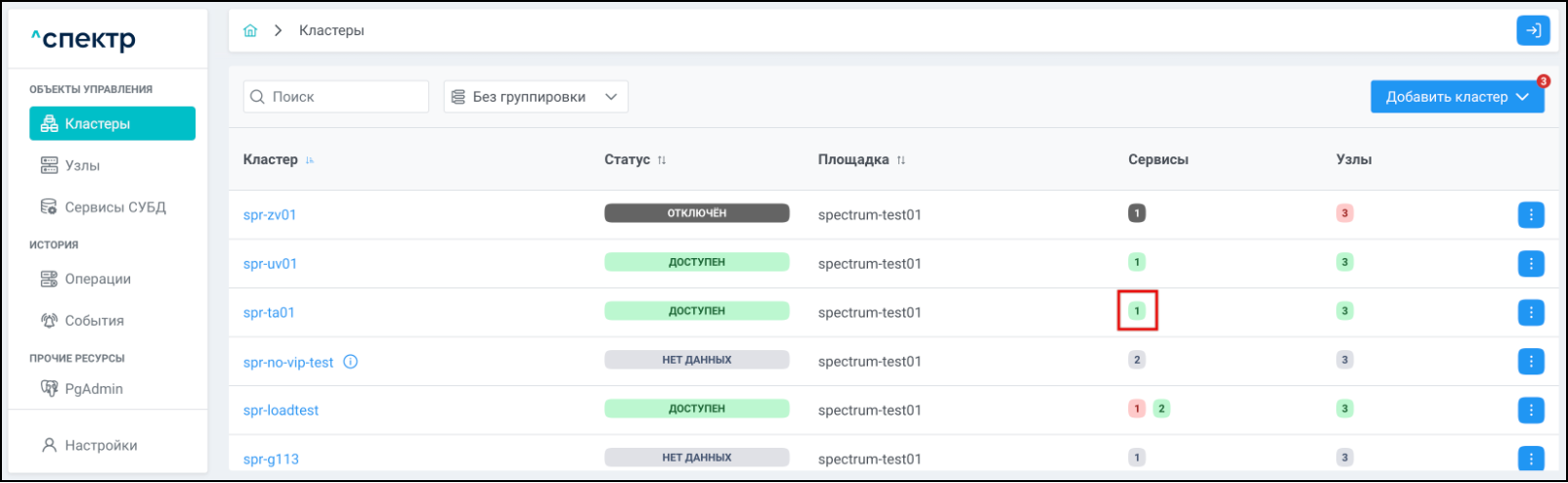Screen dimensions: 1568x483
Task: Click the red service badge for spr-loadtest
Action: coord(1136,409)
